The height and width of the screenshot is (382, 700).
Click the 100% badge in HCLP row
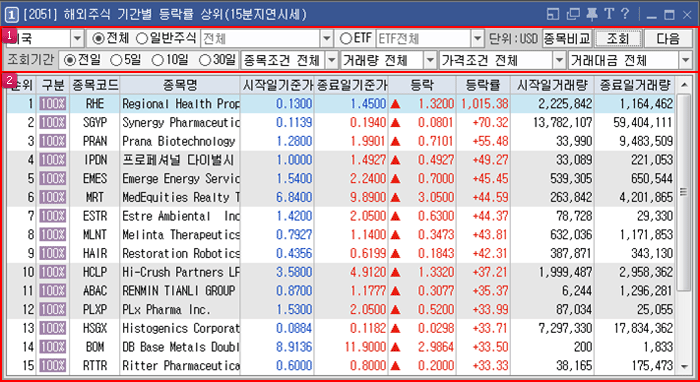(52, 272)
